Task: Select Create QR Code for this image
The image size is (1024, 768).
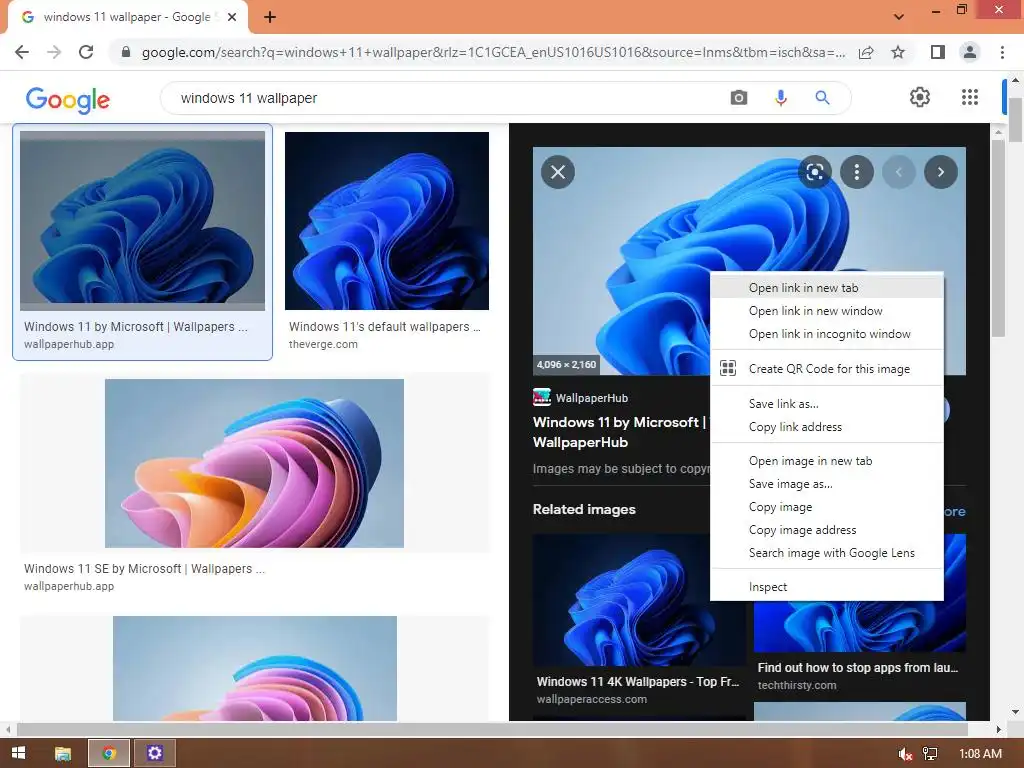Action: [827, 368]
